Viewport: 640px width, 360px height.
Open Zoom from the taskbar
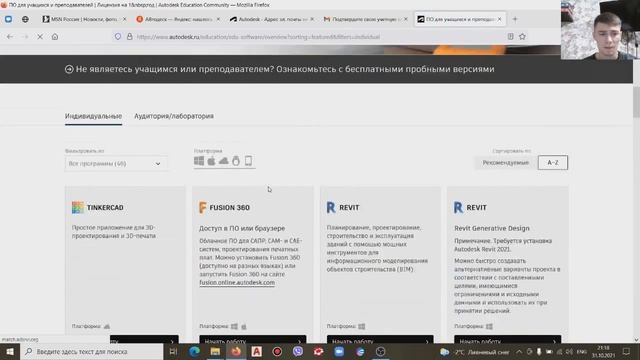[x=339, y=351]
